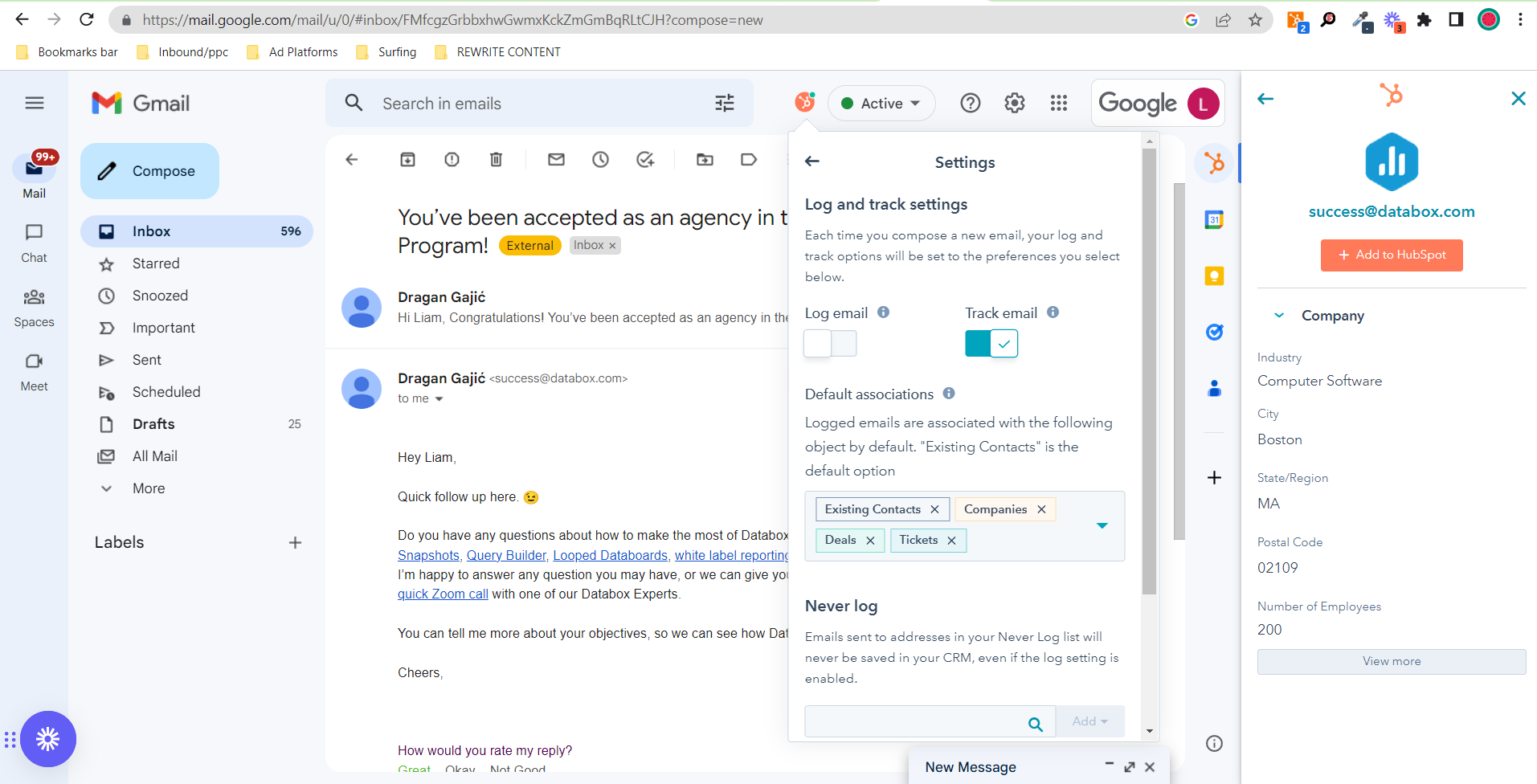Open Google Keep from the right sidebar
The width and height of the screenshot is (1537, 784).
(1214, 276)
